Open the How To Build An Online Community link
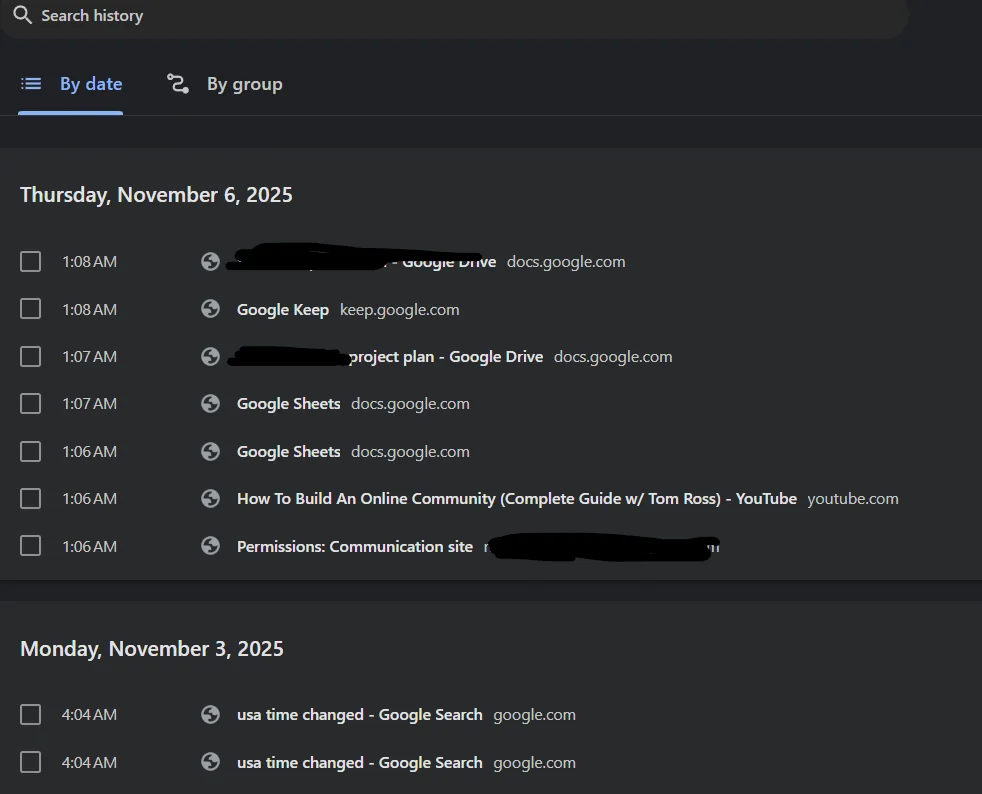This screenshot has height=794, width=982. [x=516, y=498]
